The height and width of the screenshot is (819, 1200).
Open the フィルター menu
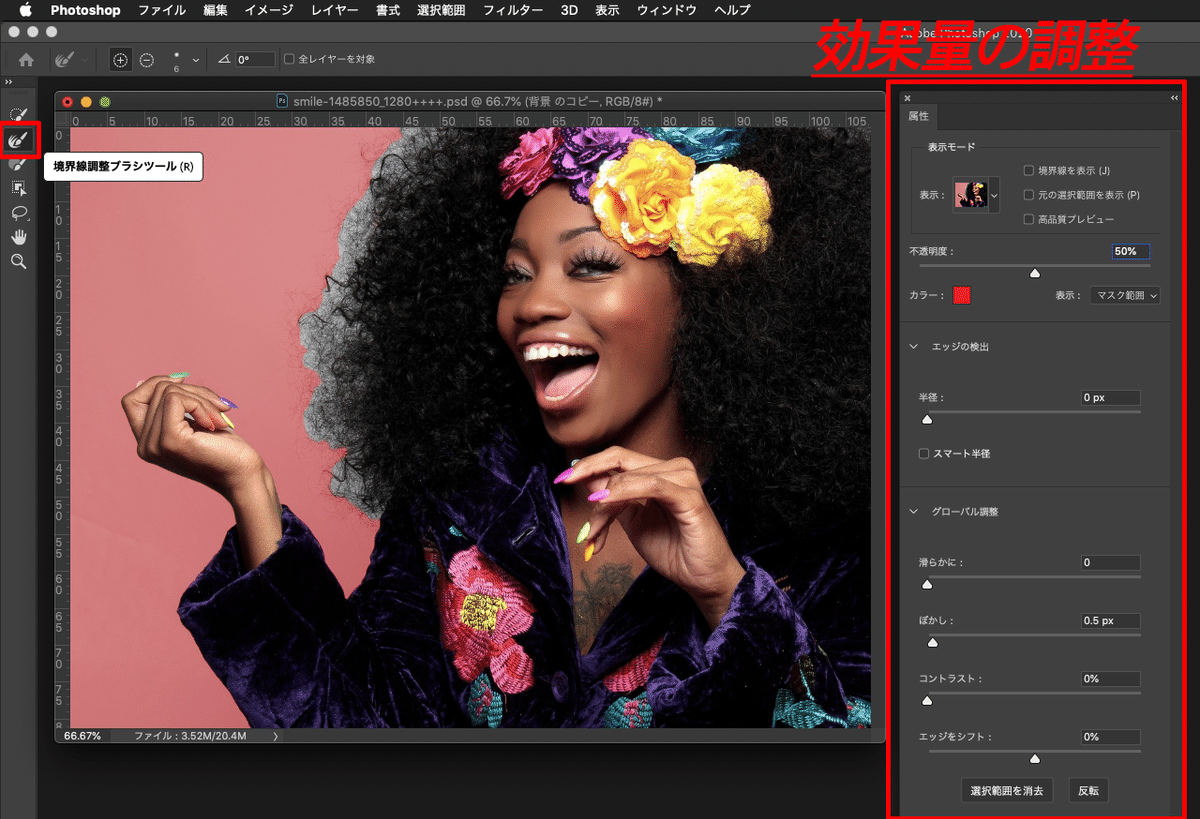(x=513, y=10)
